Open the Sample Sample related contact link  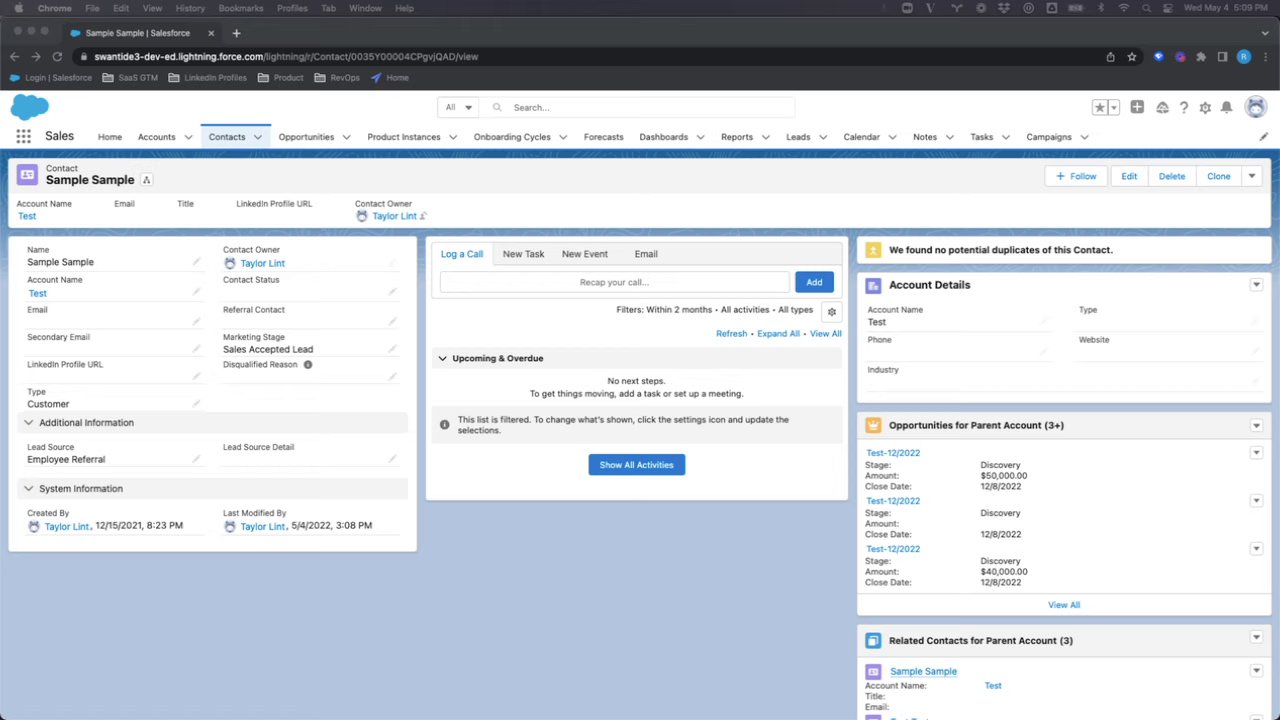click(923, 672)
